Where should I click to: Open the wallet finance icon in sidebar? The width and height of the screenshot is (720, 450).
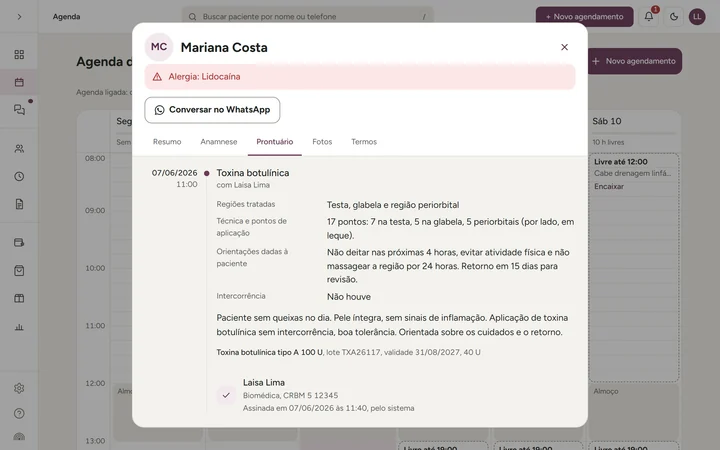19,242
